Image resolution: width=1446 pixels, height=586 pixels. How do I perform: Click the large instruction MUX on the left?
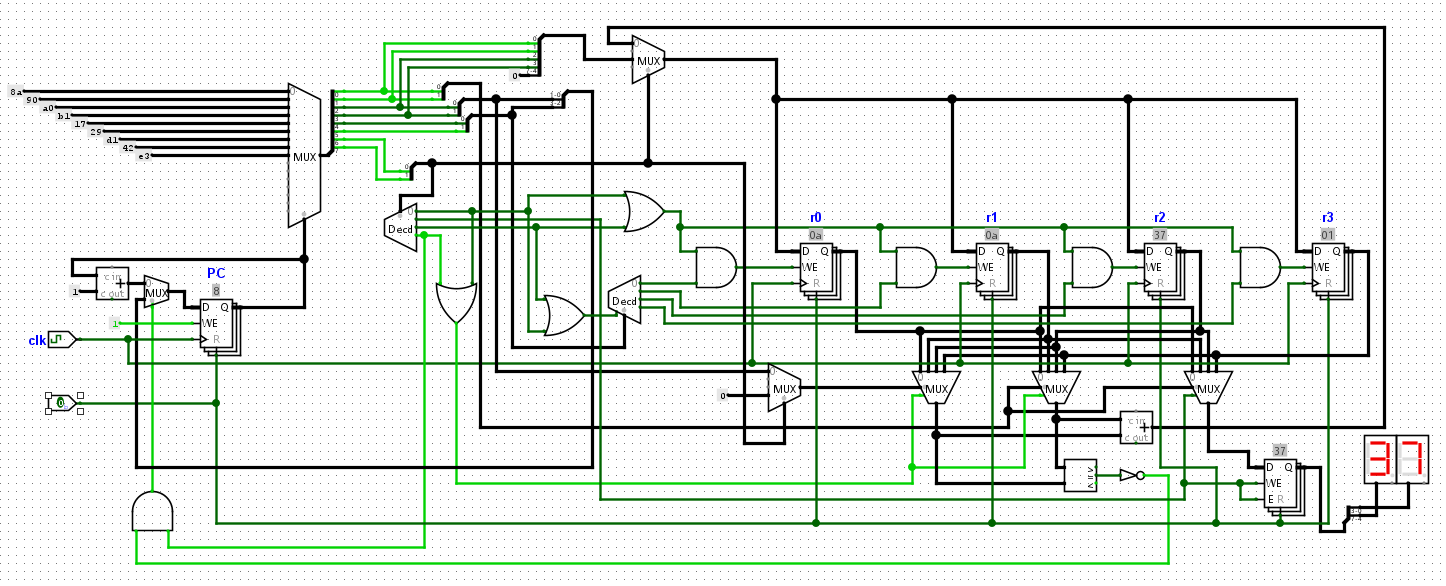click(x=304, y=154)
